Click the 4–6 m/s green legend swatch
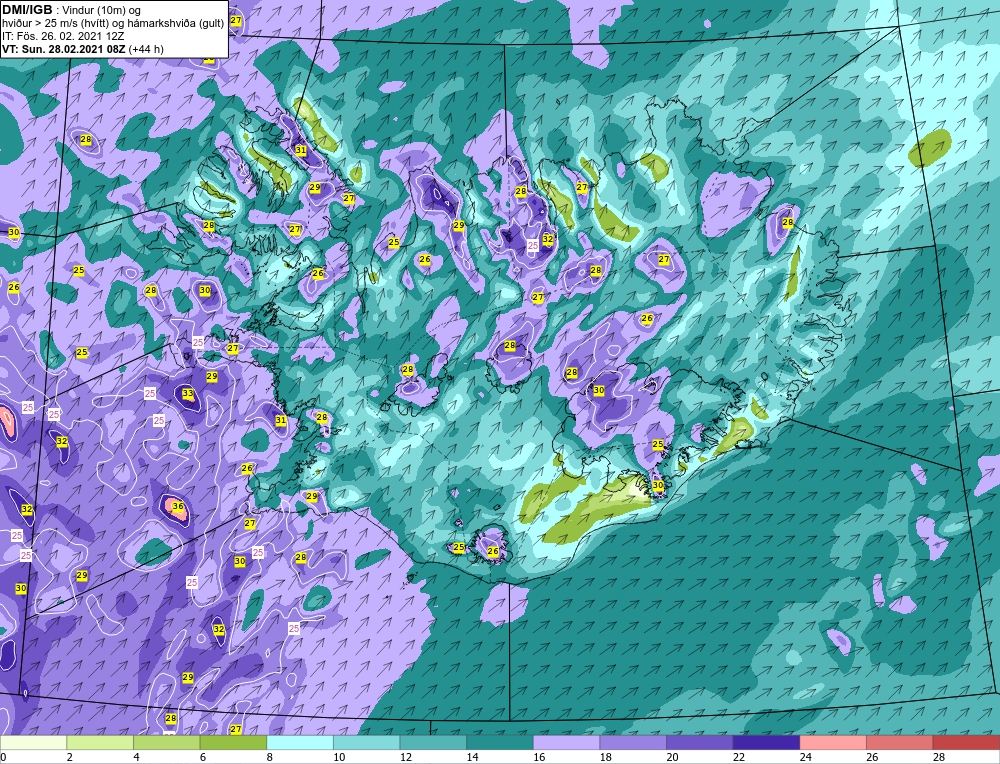Screen dimensions: 1000x764 [166, 743]
